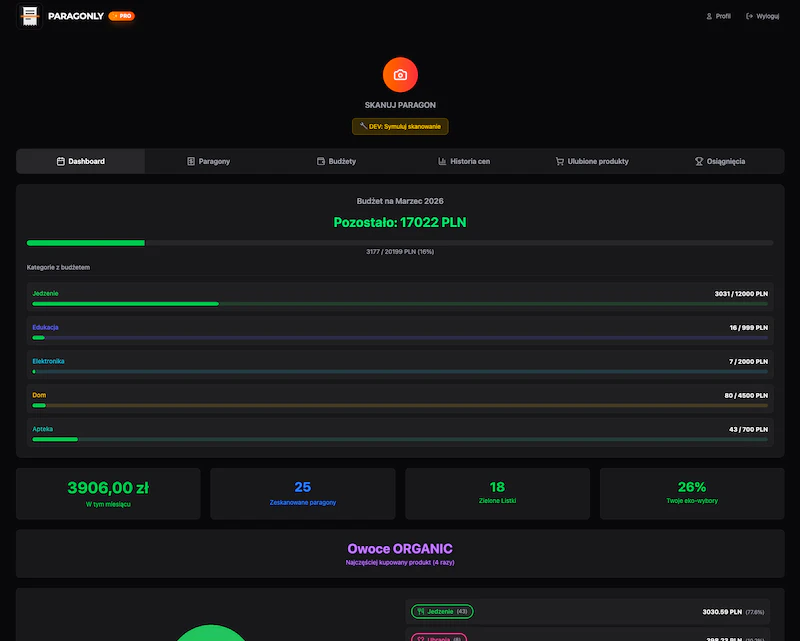Open the Profil link
This screenshot has height=641, width=800.
(718, 16)
